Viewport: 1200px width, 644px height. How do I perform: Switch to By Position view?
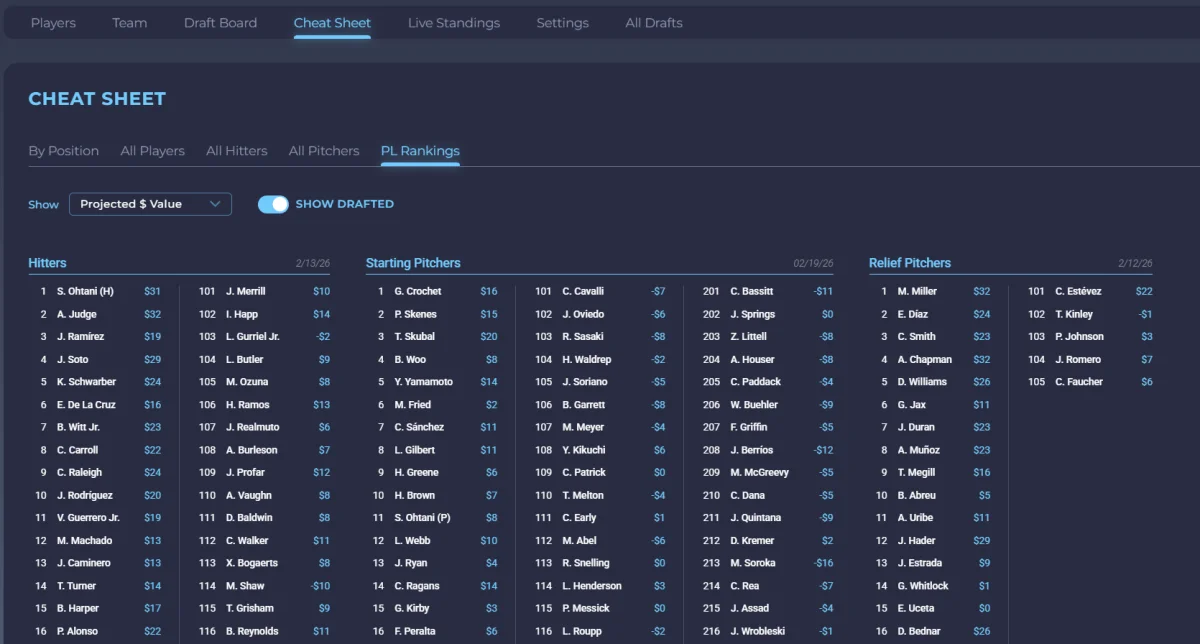(64, 151)
